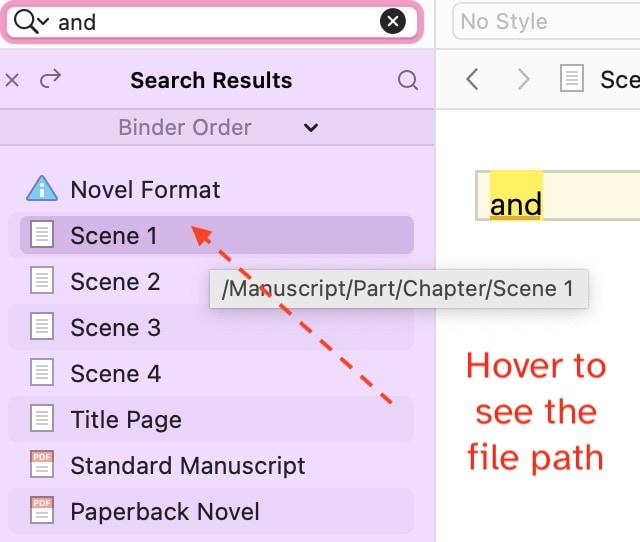Click the magnifier icon in the Search Results header

(408, 80)
